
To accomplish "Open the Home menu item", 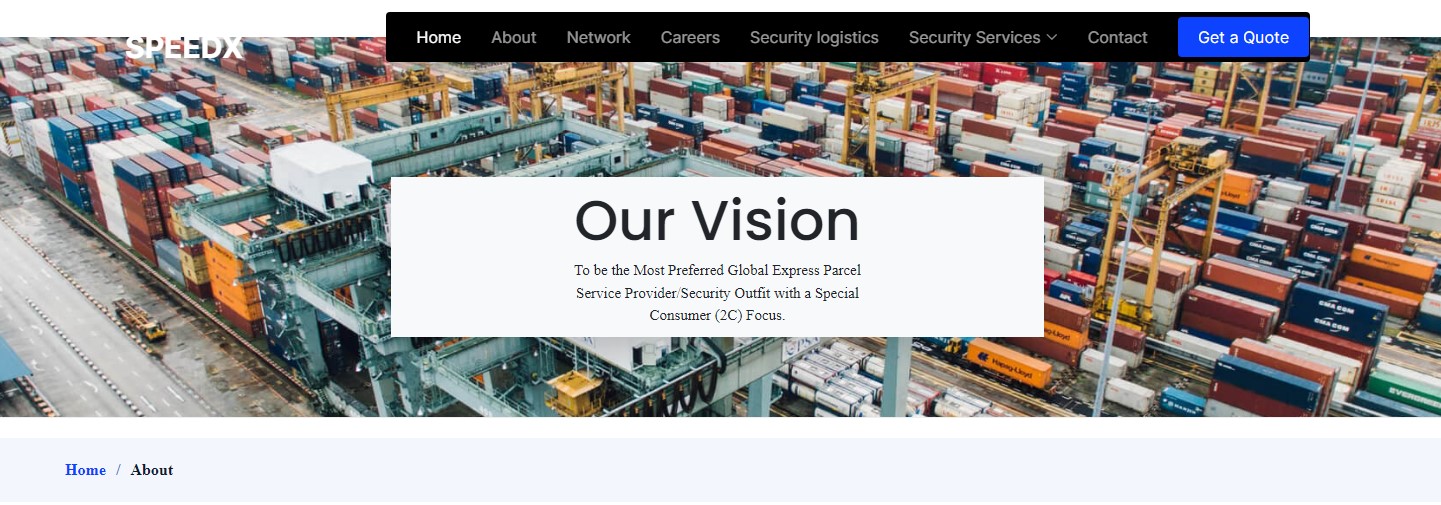I will point(439,38).
